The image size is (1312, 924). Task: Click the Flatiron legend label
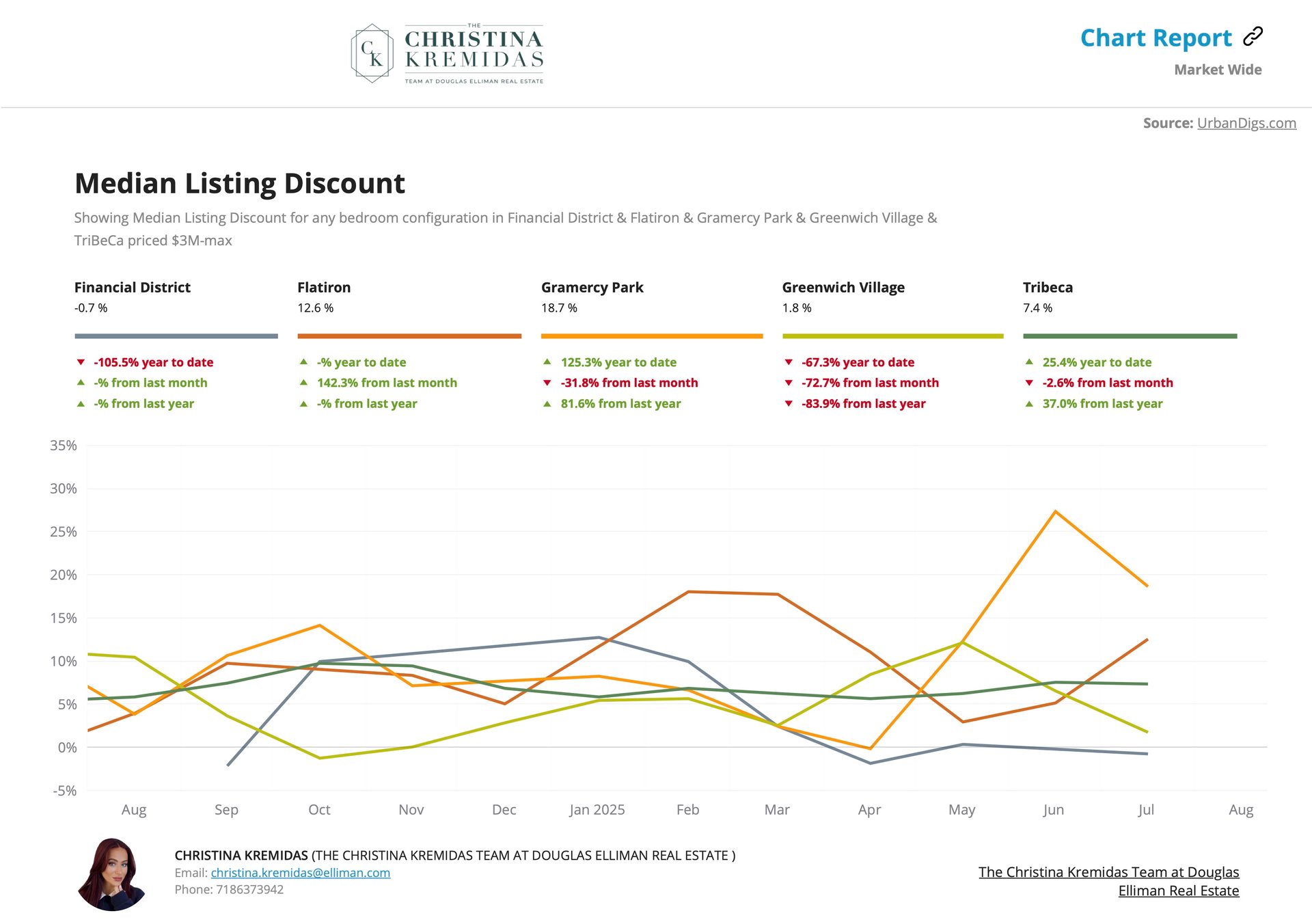(324, 287)
